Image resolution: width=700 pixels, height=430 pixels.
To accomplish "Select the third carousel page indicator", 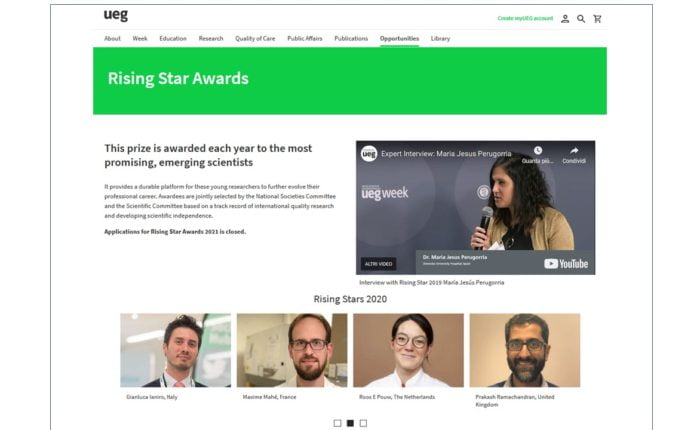I will pos(363,423).
